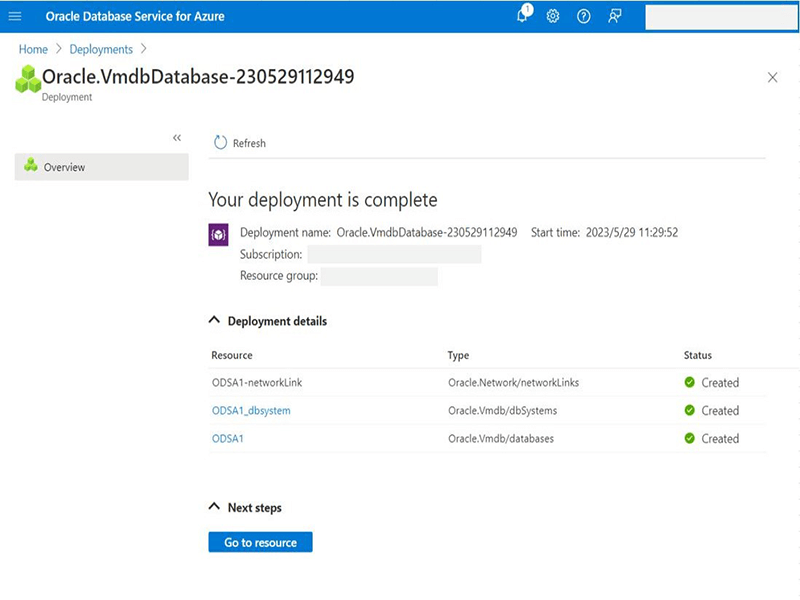The width and height of the screenshot is (800, 600).
Task: Click green check for ODSA1_dbsystem status
Action: (690, 410)
